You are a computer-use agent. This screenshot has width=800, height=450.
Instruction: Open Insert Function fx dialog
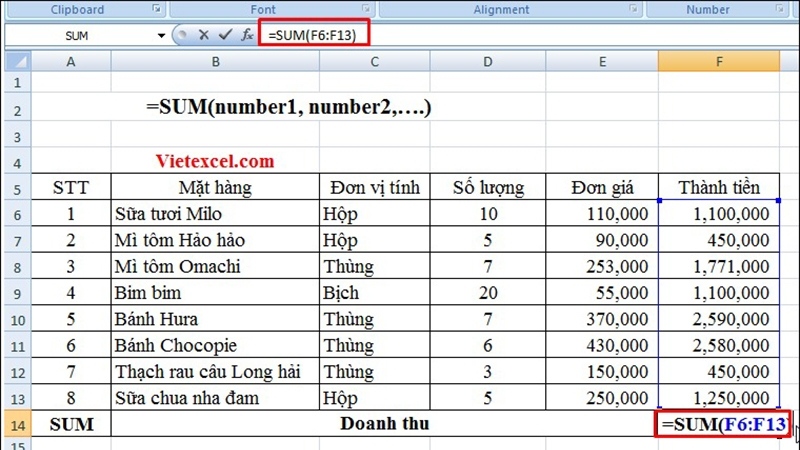coord(247,35)
